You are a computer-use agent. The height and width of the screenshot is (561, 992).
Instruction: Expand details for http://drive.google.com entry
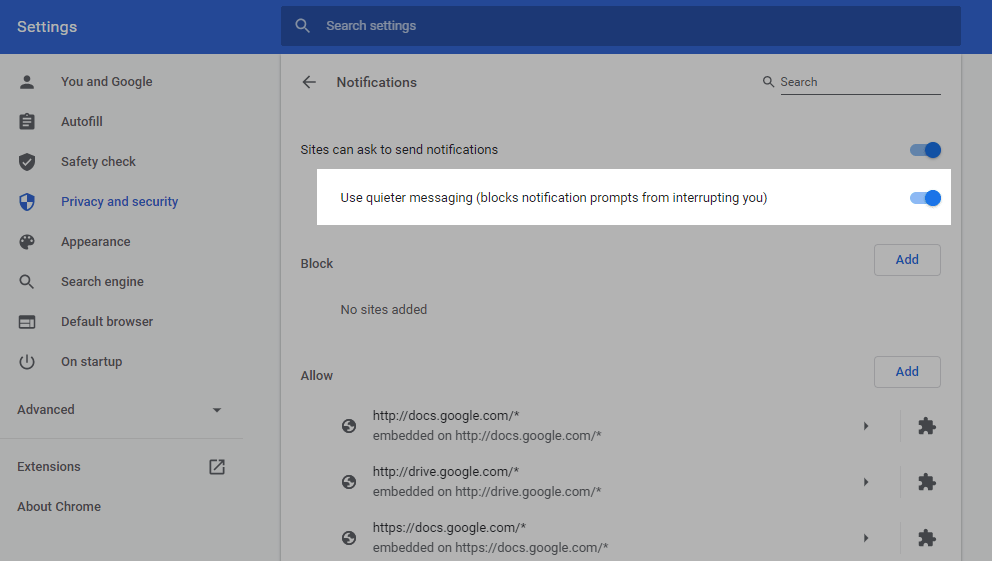pyautogui.click(x=866, y=482)
